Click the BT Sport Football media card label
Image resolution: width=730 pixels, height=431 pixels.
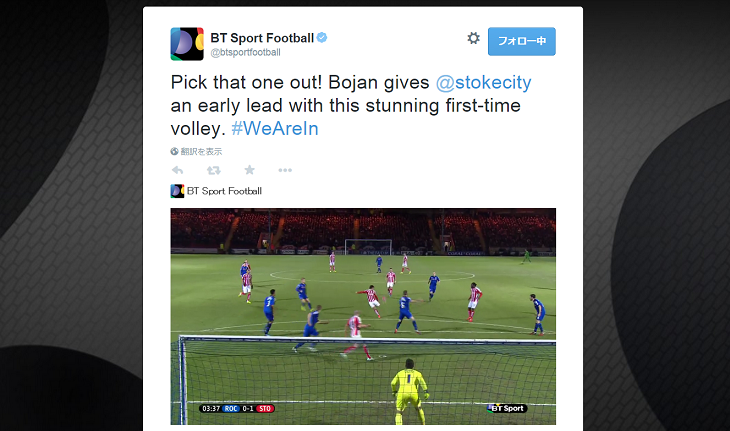pyautogui.click(x=224, y=191)
